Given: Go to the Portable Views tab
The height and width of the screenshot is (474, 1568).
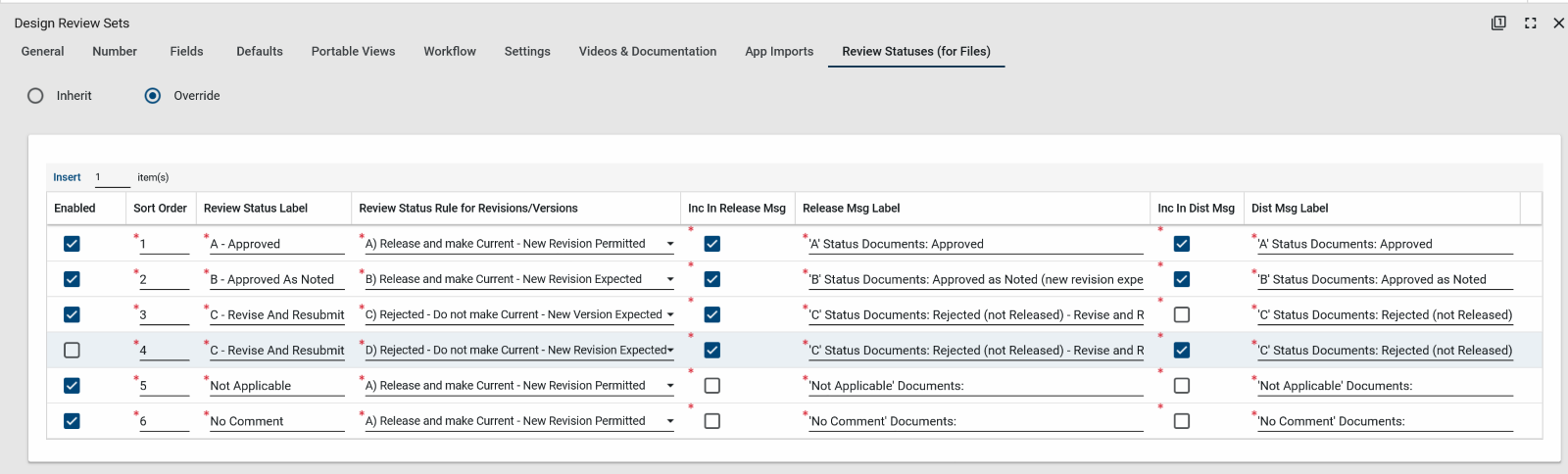Looking at the screenshot, I should point(353,52).
